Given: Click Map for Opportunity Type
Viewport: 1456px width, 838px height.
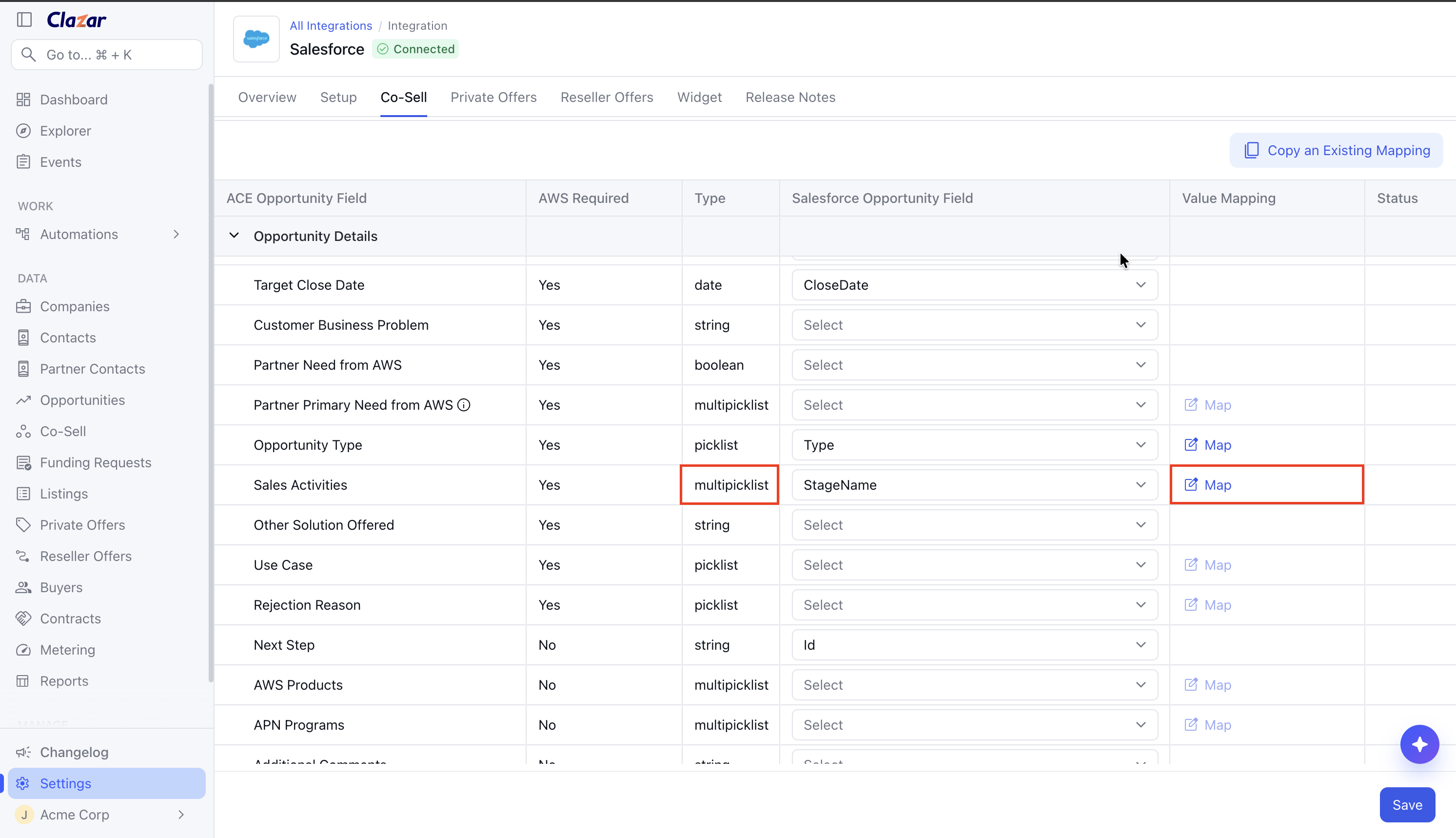Looking at the screenshot, I should pos(1207,445).
